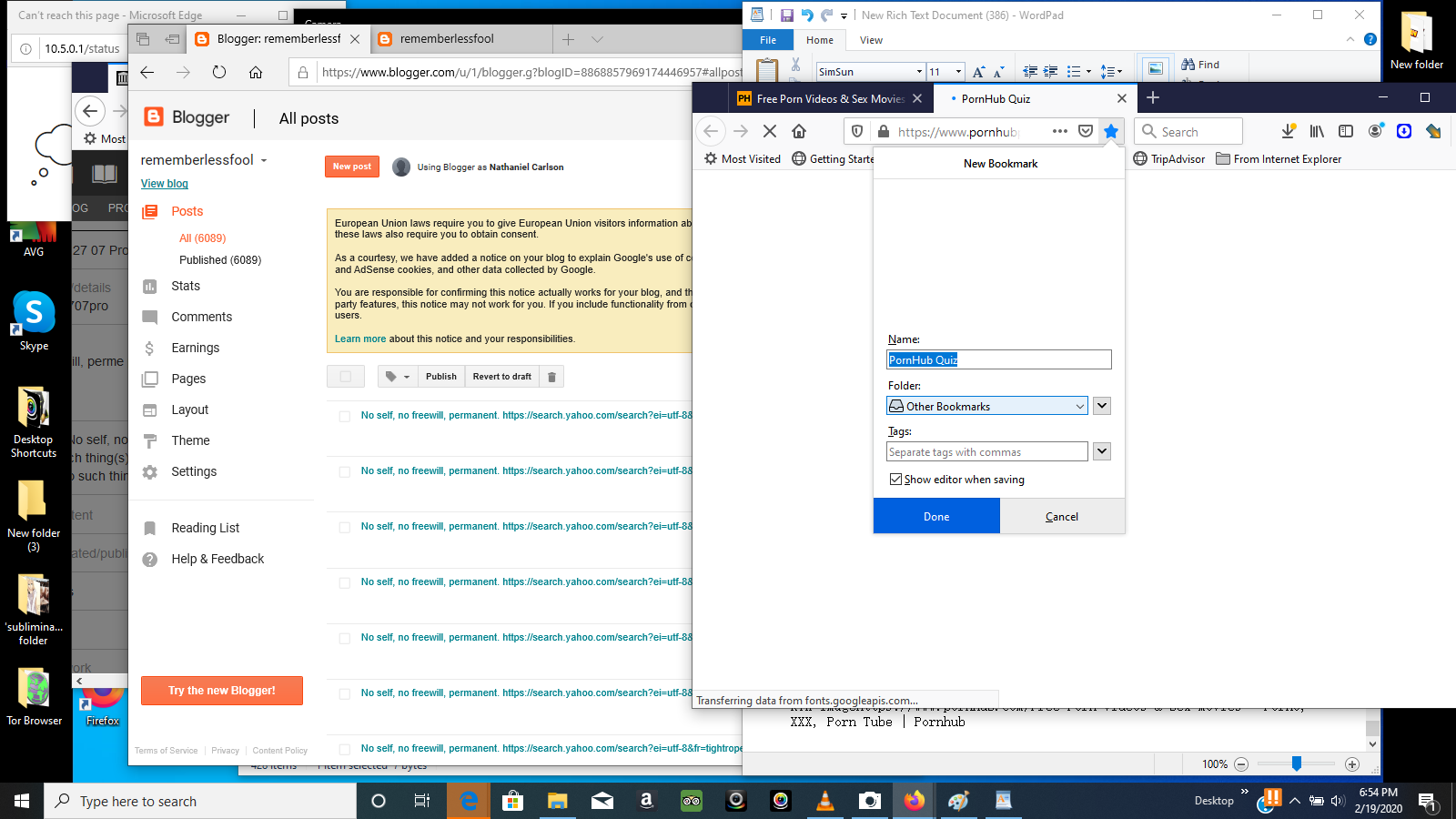Click Try the new Blogger button
Viewport: 1456px width, 819px height.
pyautogui.click(x=222, y=691)
